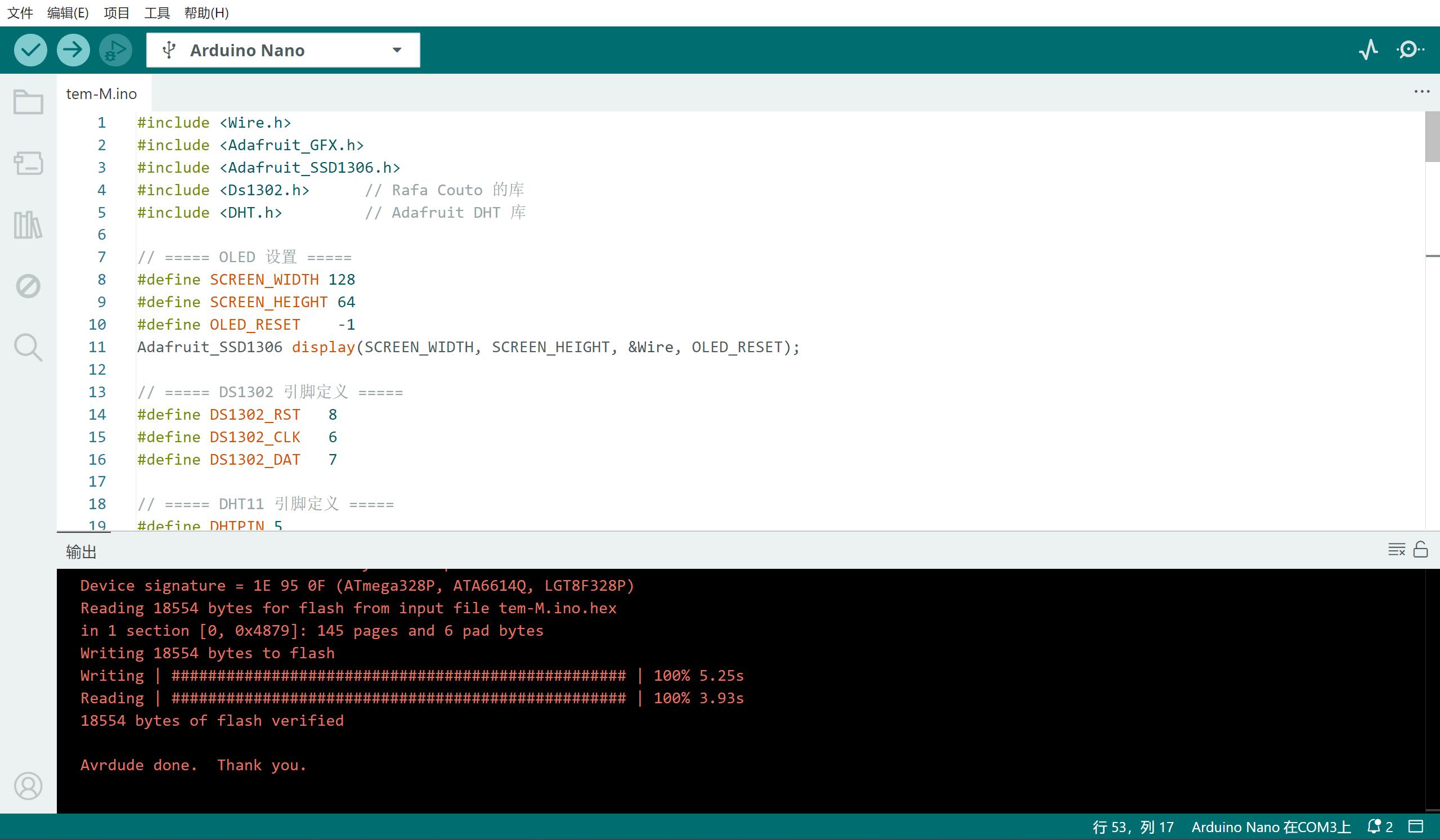
Task: Click the OLED_RESET -1 define line
Action: click(246, 325)
